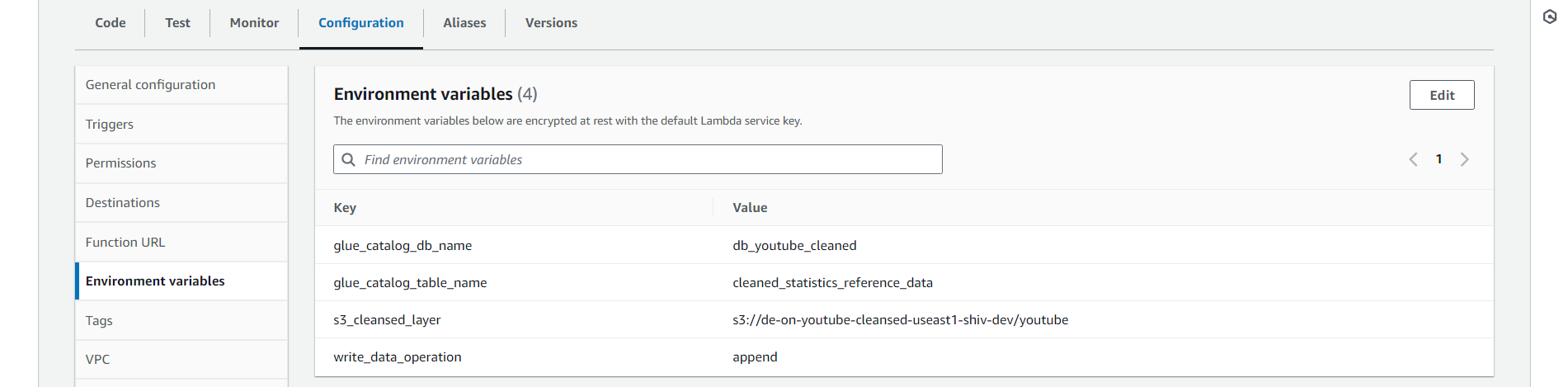
Task: Select Tags in the sidebar
Action: (99, 321)
